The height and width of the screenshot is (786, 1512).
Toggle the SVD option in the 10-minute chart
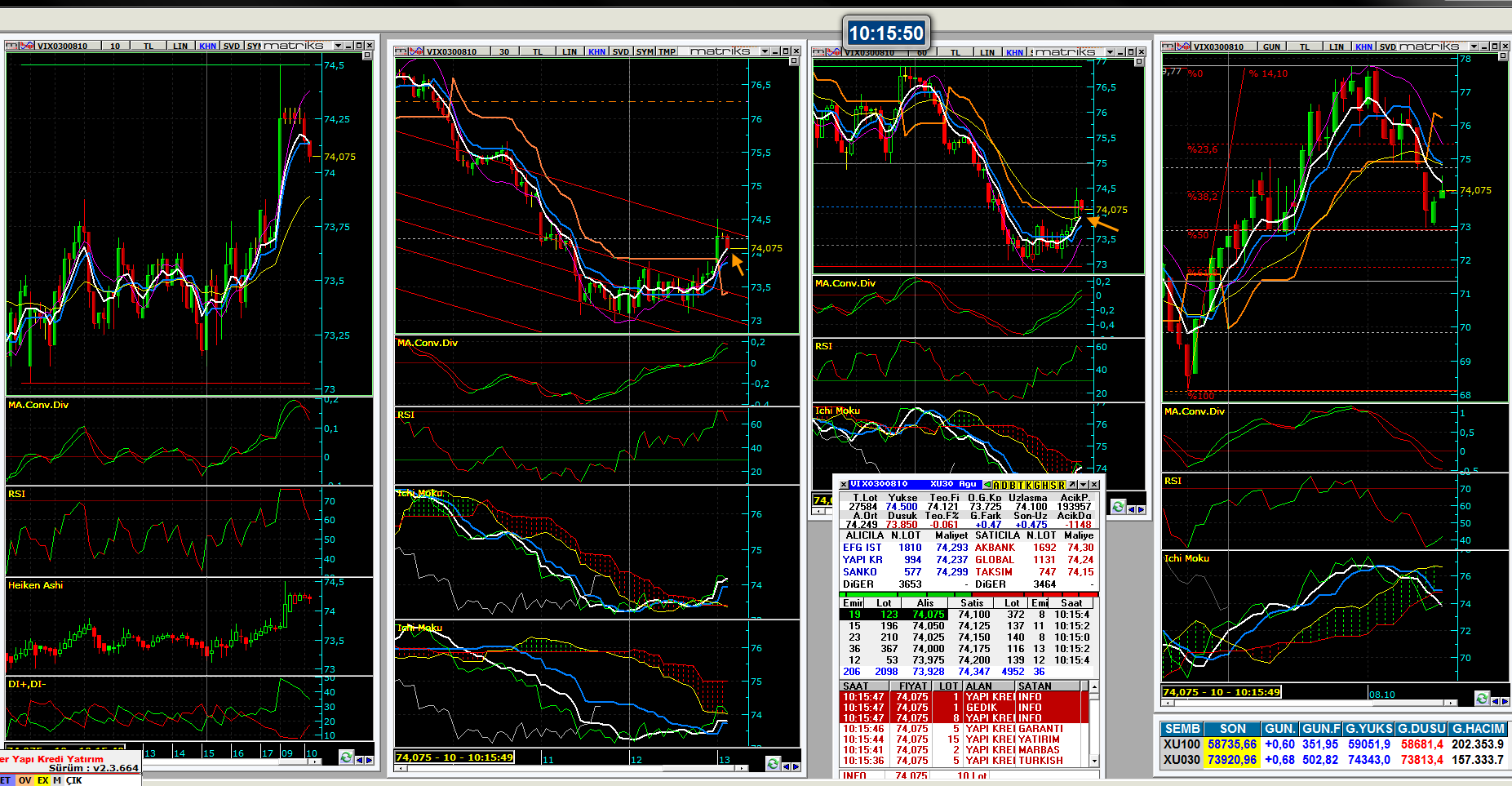(232, 46)
